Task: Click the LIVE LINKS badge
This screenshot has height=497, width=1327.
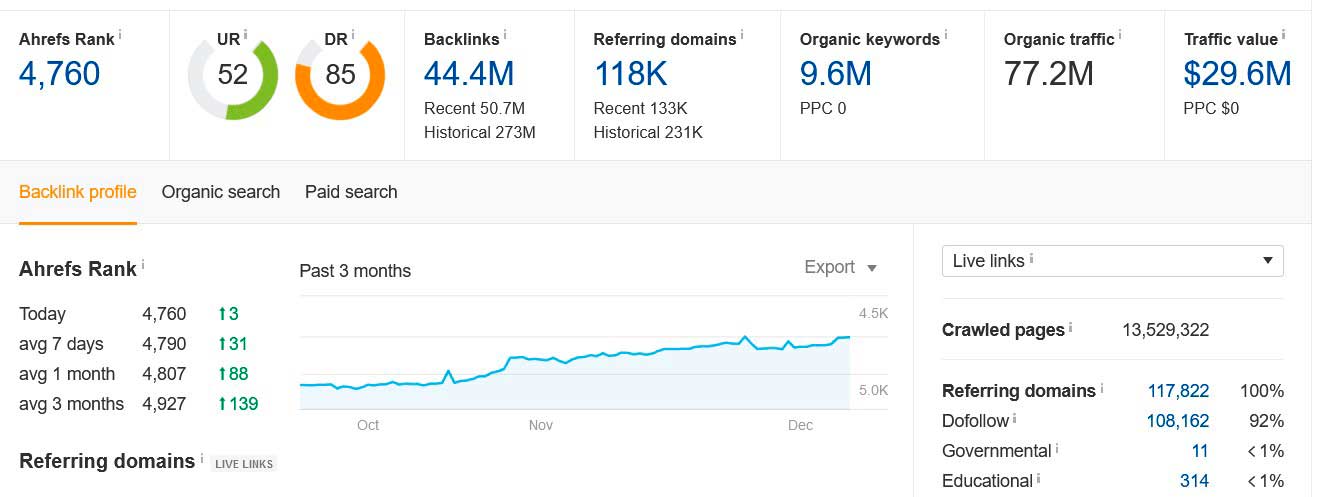Action: [243, 464]
